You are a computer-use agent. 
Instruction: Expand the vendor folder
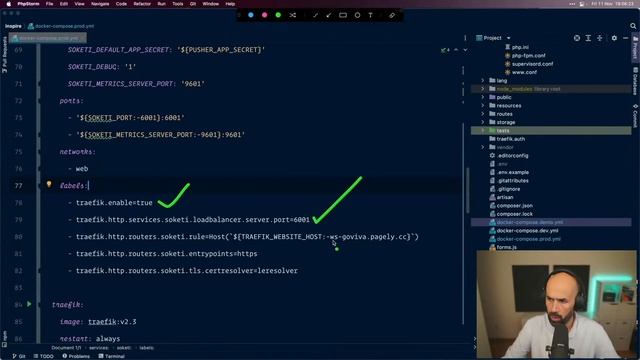482,147
